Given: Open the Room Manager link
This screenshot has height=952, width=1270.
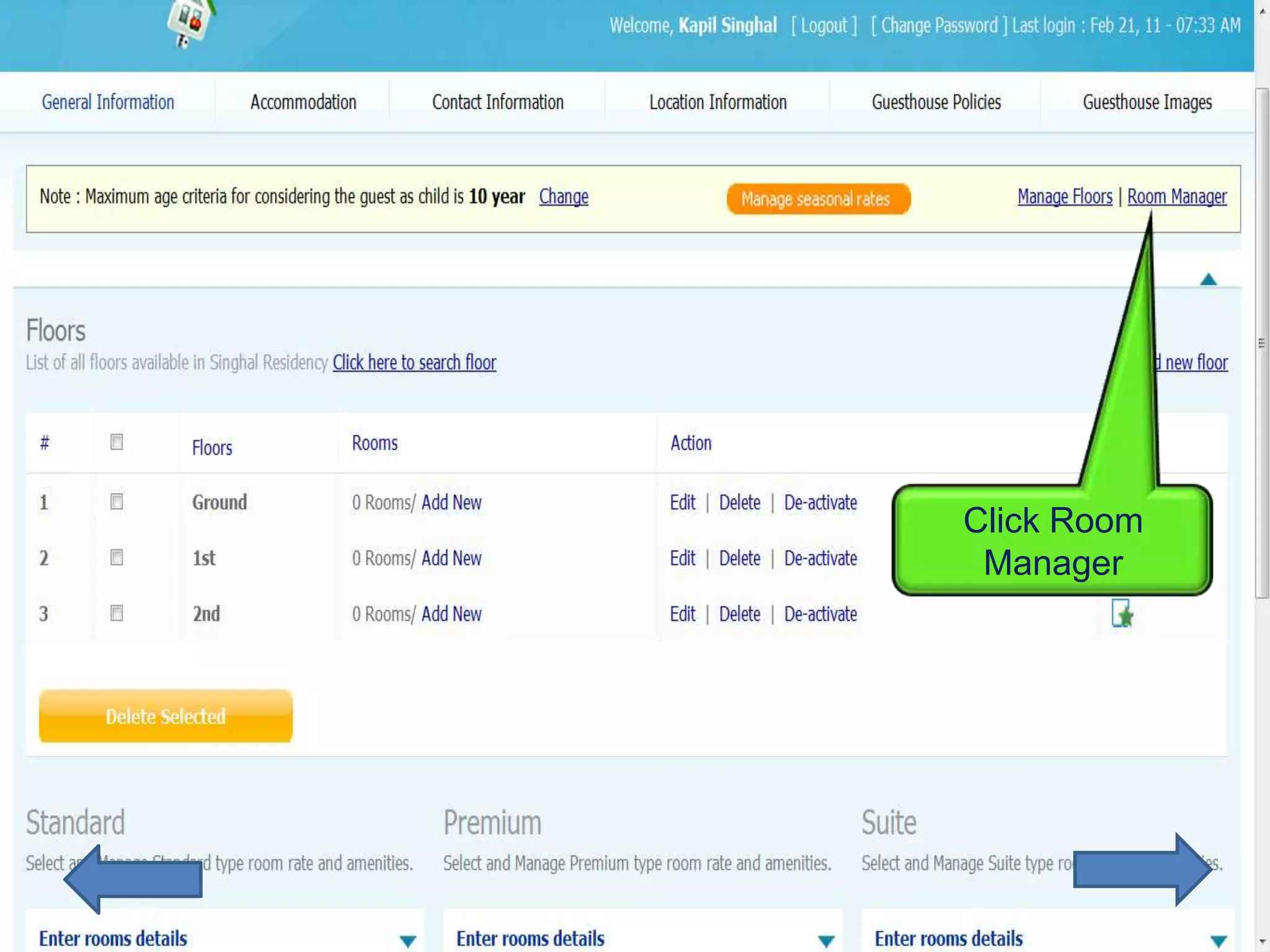Looking at the screenshot, I should (x=1177, y=196).
